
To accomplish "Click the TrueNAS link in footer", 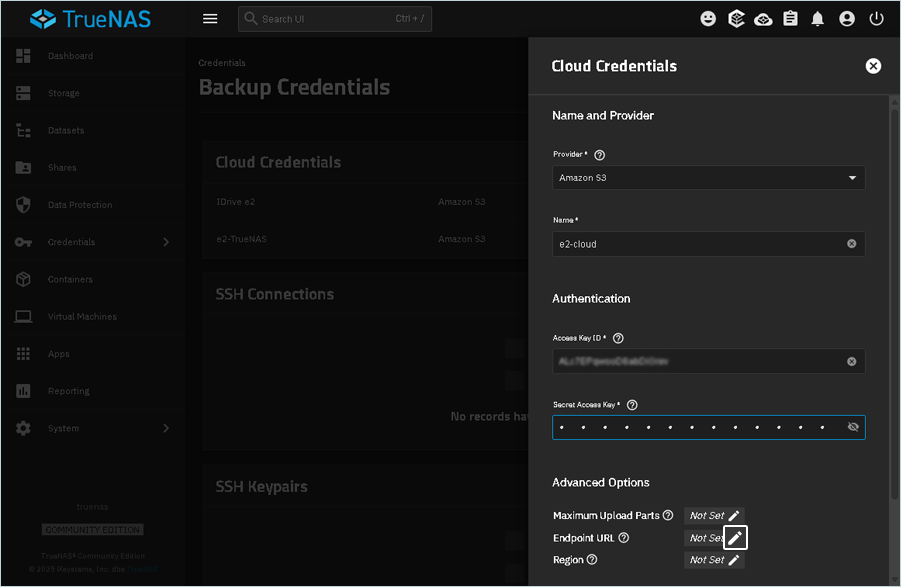I will point(142,569).
